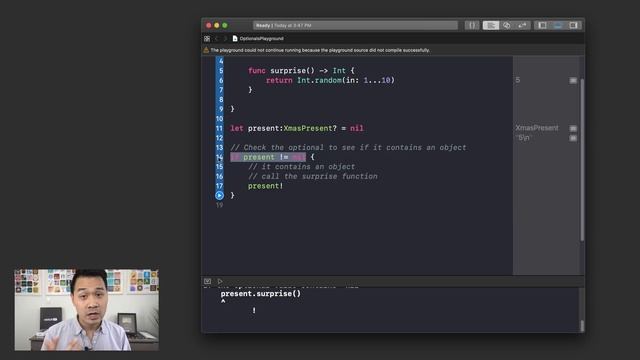Screen dimensions: 640x360
Task: Click the yellow warning triangle icon
Action: pyautogui.click(x=206, y=50)
